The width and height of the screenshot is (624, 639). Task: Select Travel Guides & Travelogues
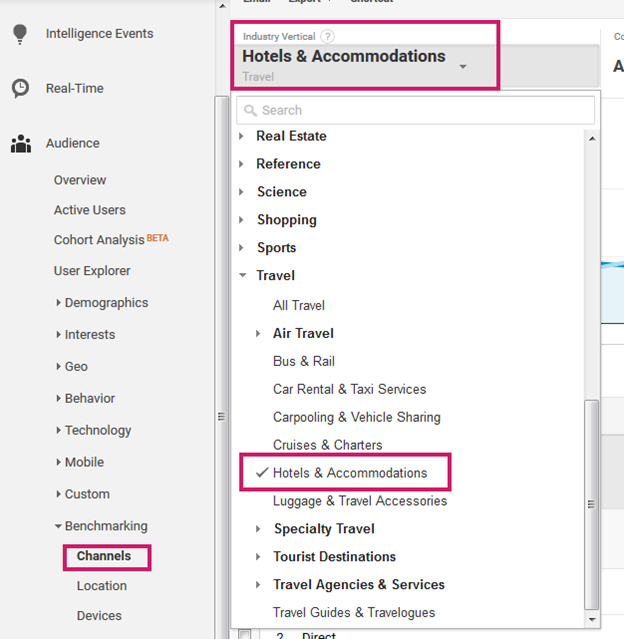point(354,613)
